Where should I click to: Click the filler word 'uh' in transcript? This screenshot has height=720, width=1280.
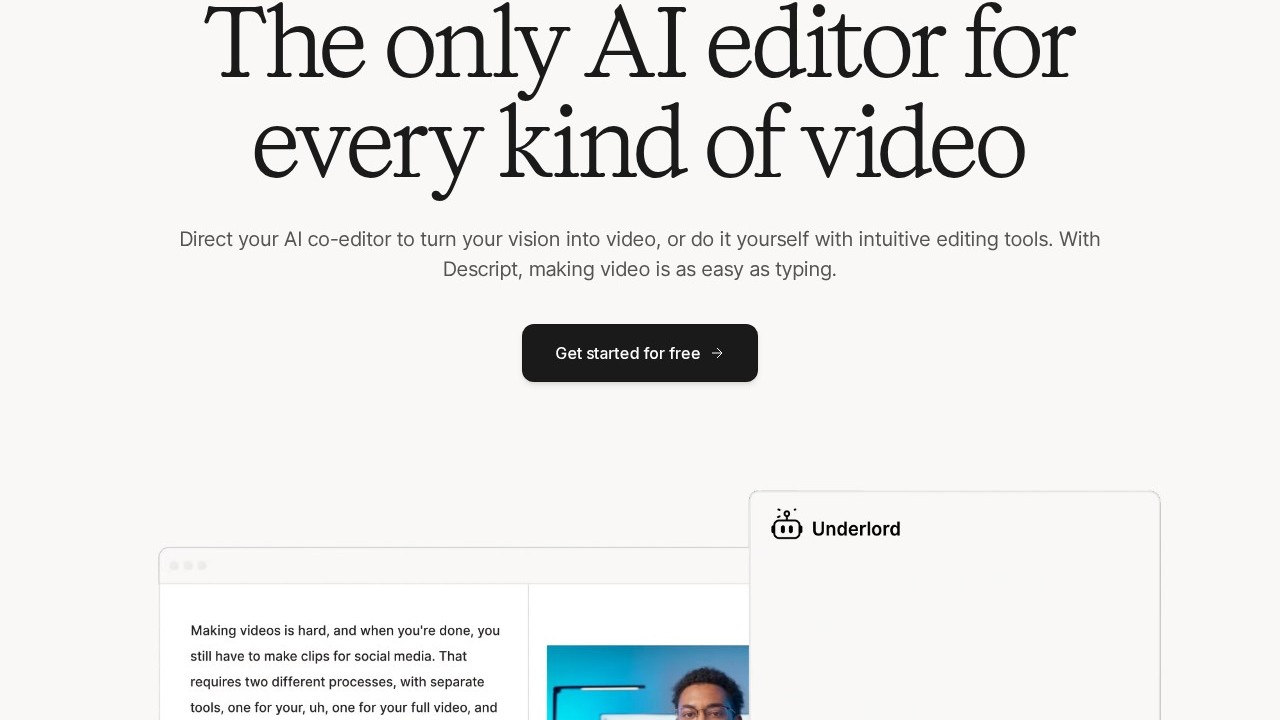coord(317,708)
